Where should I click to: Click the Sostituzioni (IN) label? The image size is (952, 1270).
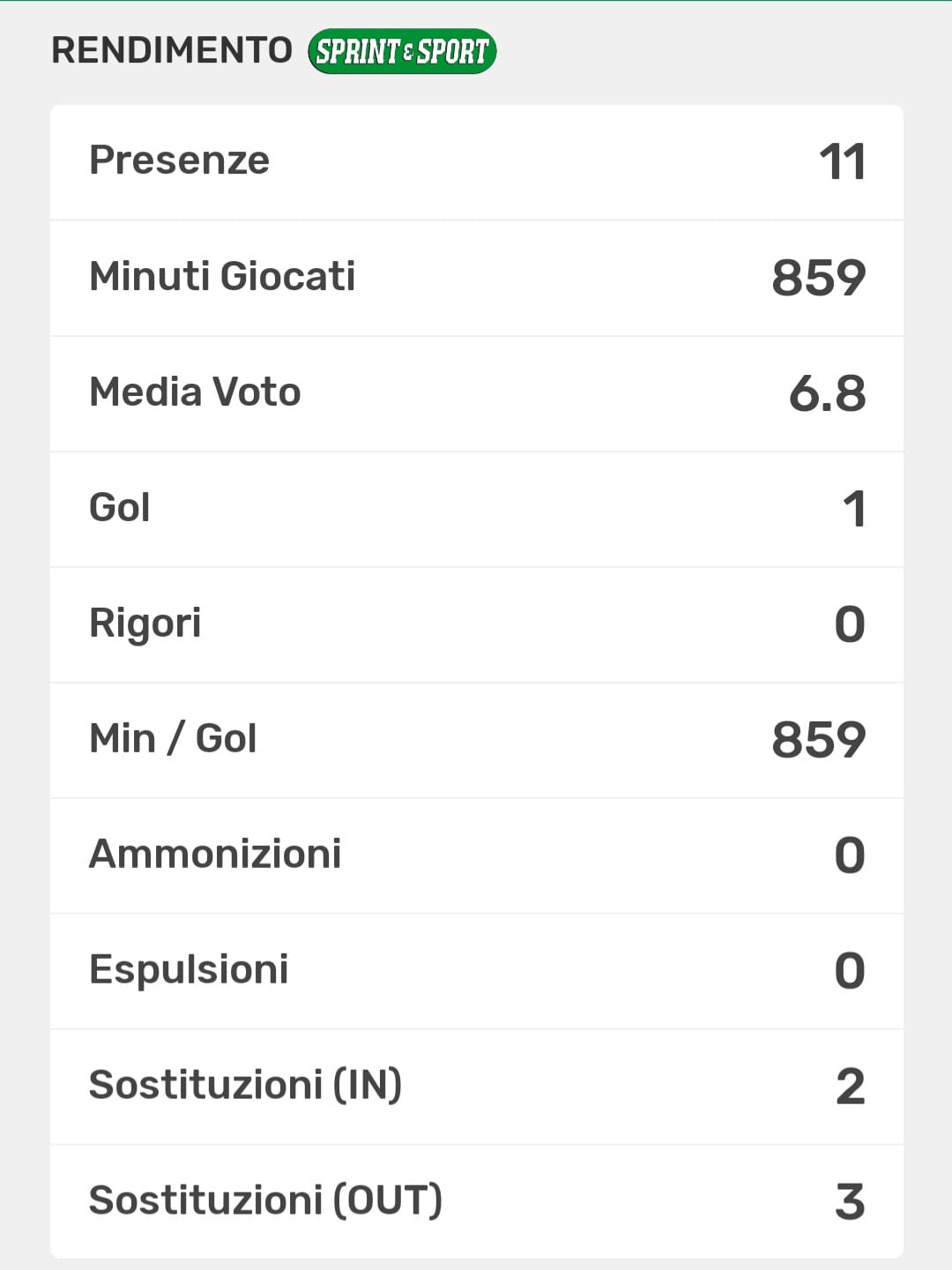(x=245, y=1085)
